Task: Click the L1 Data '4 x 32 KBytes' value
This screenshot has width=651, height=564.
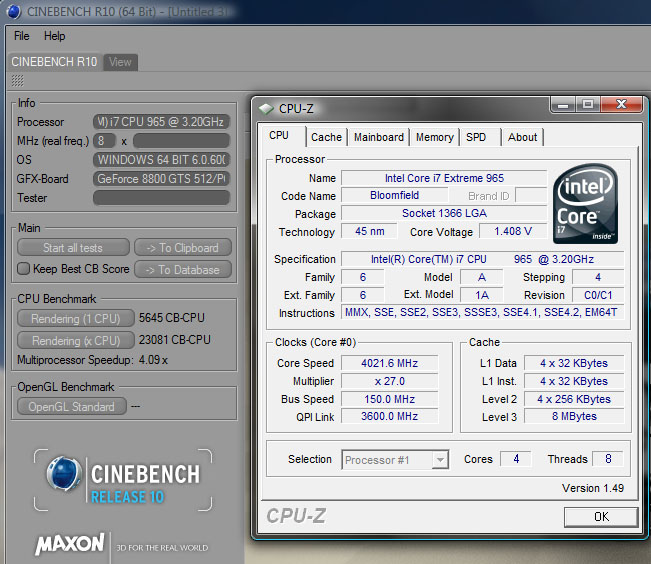Action: (574, 363)
